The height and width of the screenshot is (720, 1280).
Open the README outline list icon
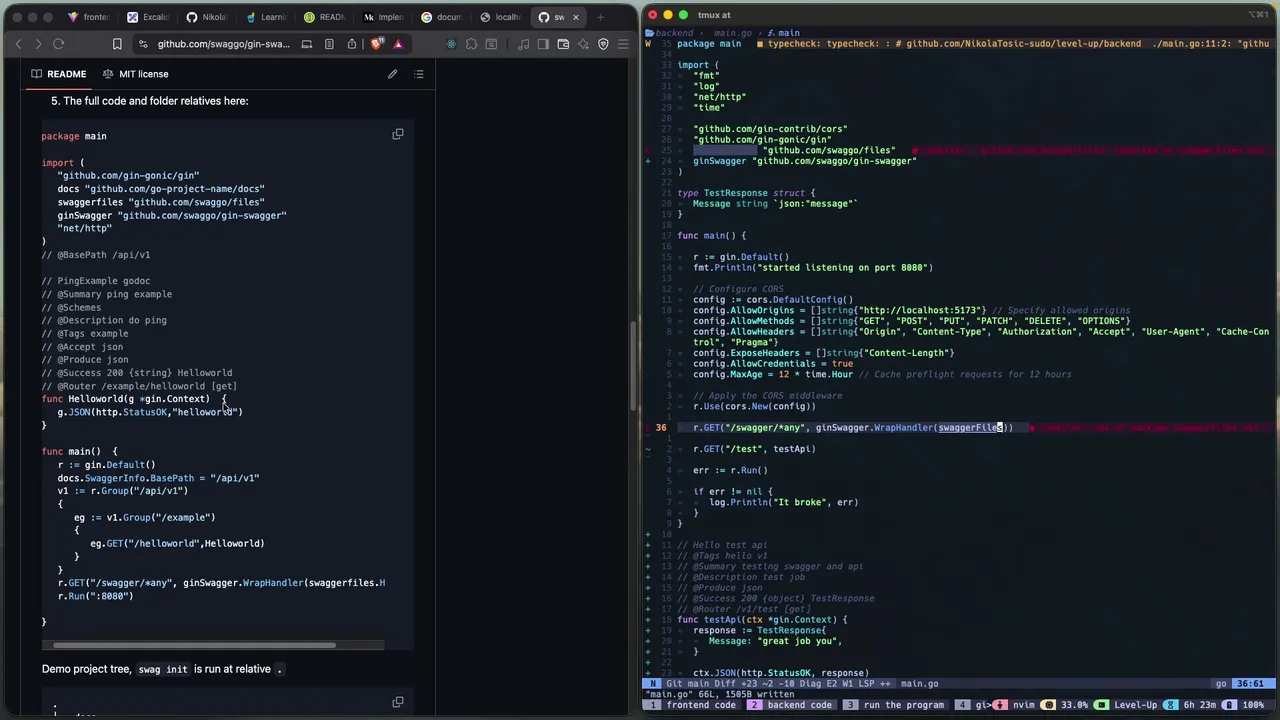[x=419, y=74]
